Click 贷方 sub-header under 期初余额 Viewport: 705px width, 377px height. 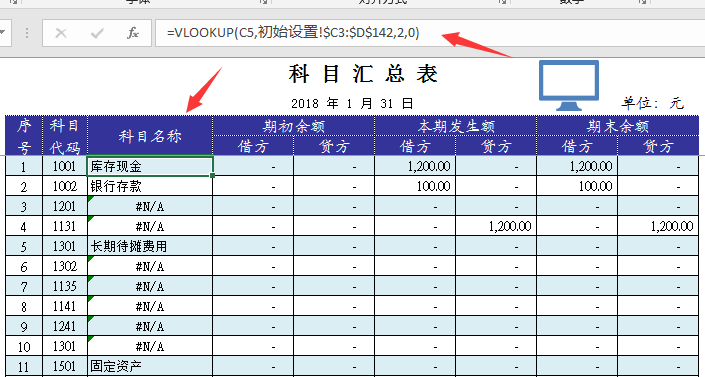pyautogui.click(x=334, y=146)
